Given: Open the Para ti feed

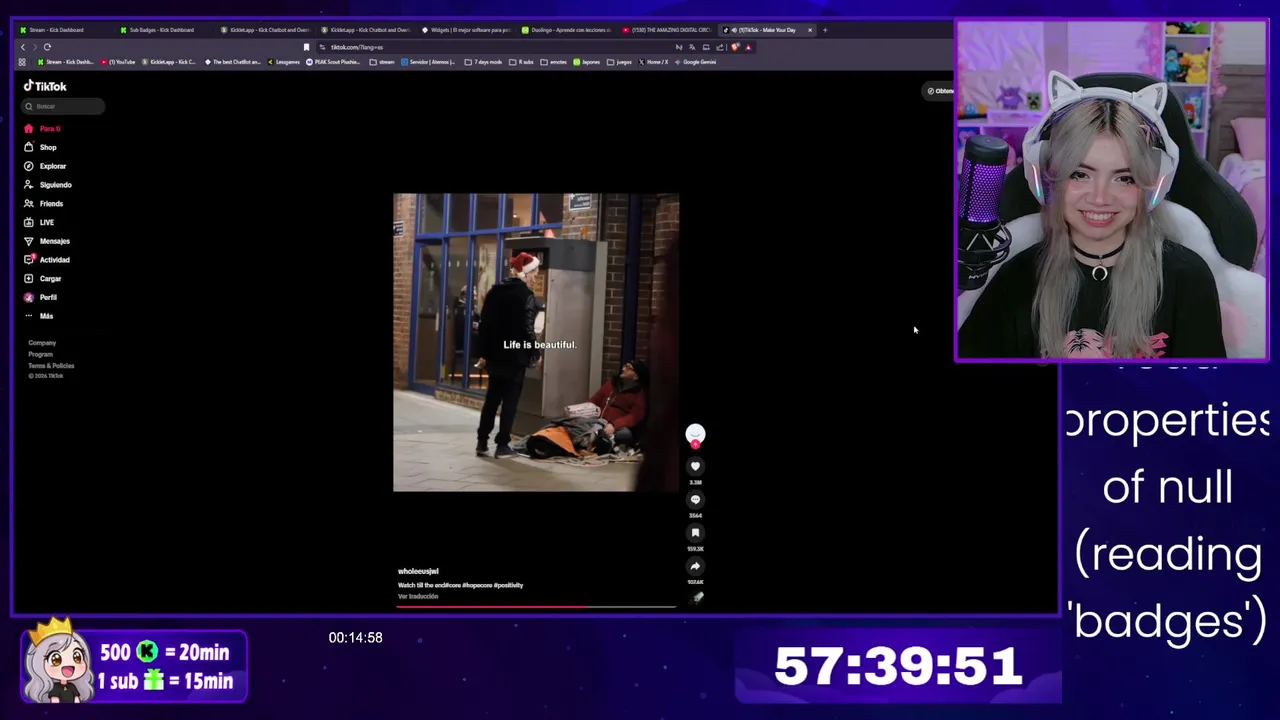Looking at the screenshot, I should (x=43, y=129).
